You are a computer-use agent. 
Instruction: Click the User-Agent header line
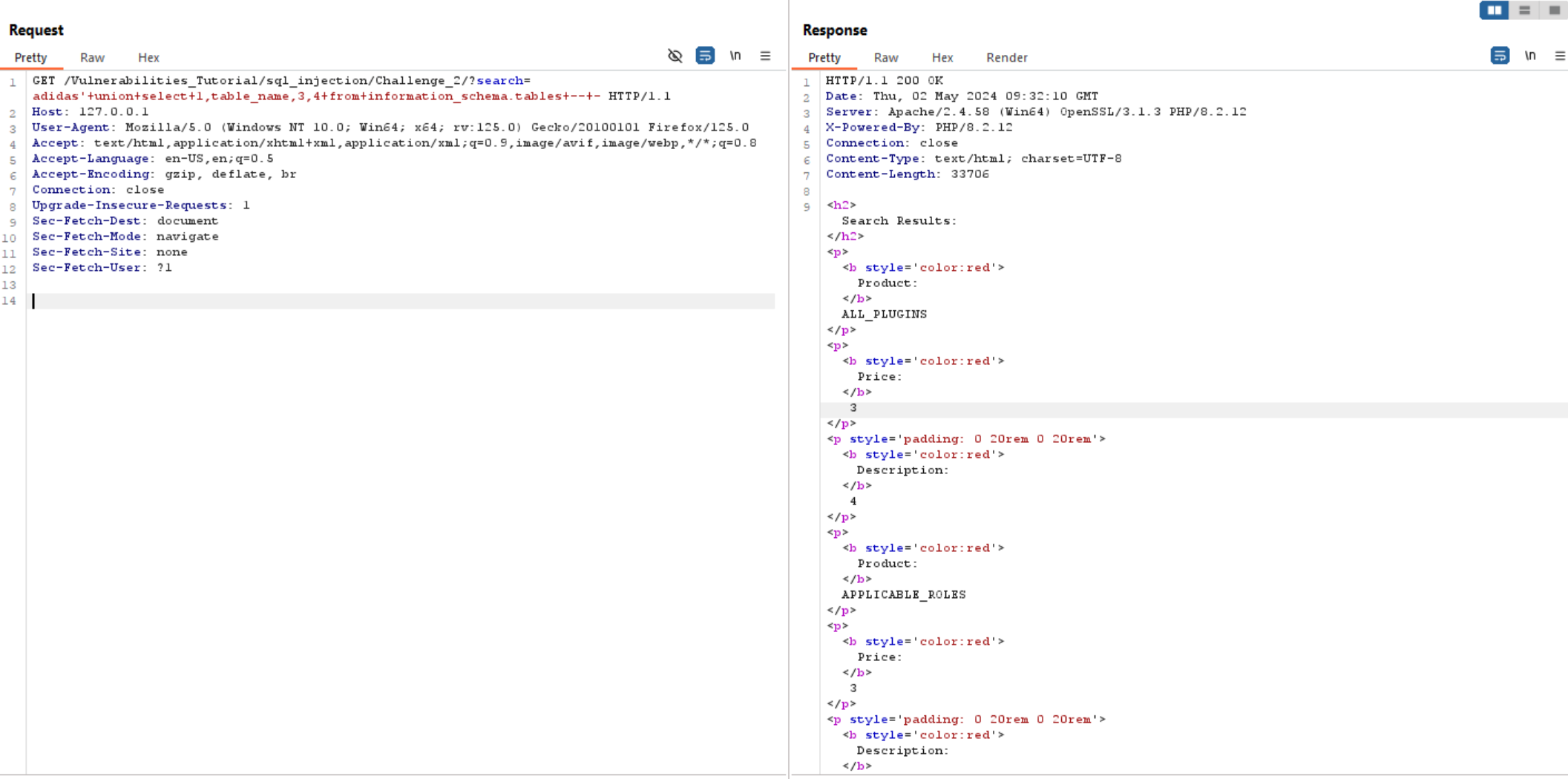390,128
